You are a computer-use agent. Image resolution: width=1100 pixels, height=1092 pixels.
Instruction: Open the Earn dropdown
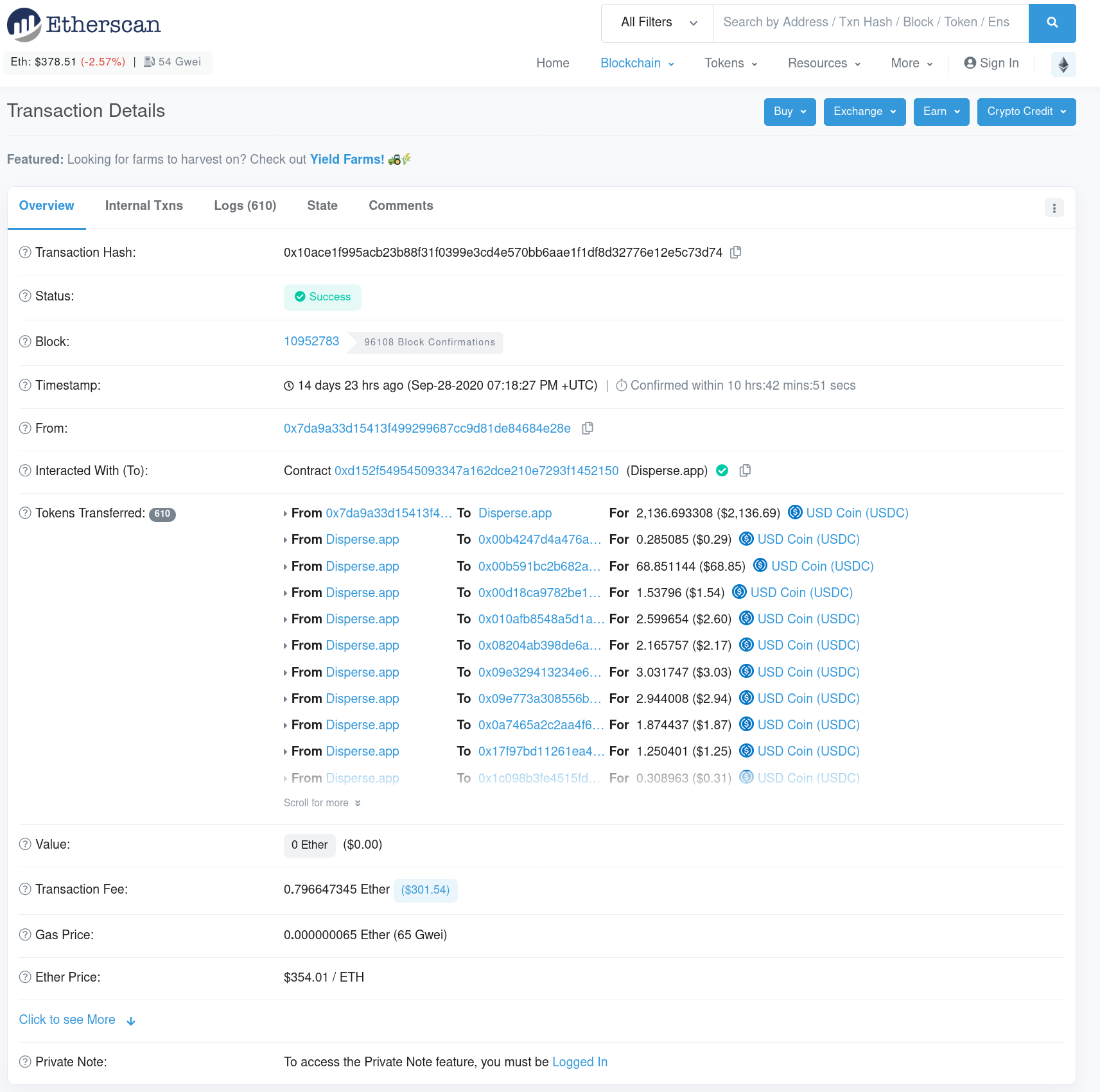coord(941,112)
